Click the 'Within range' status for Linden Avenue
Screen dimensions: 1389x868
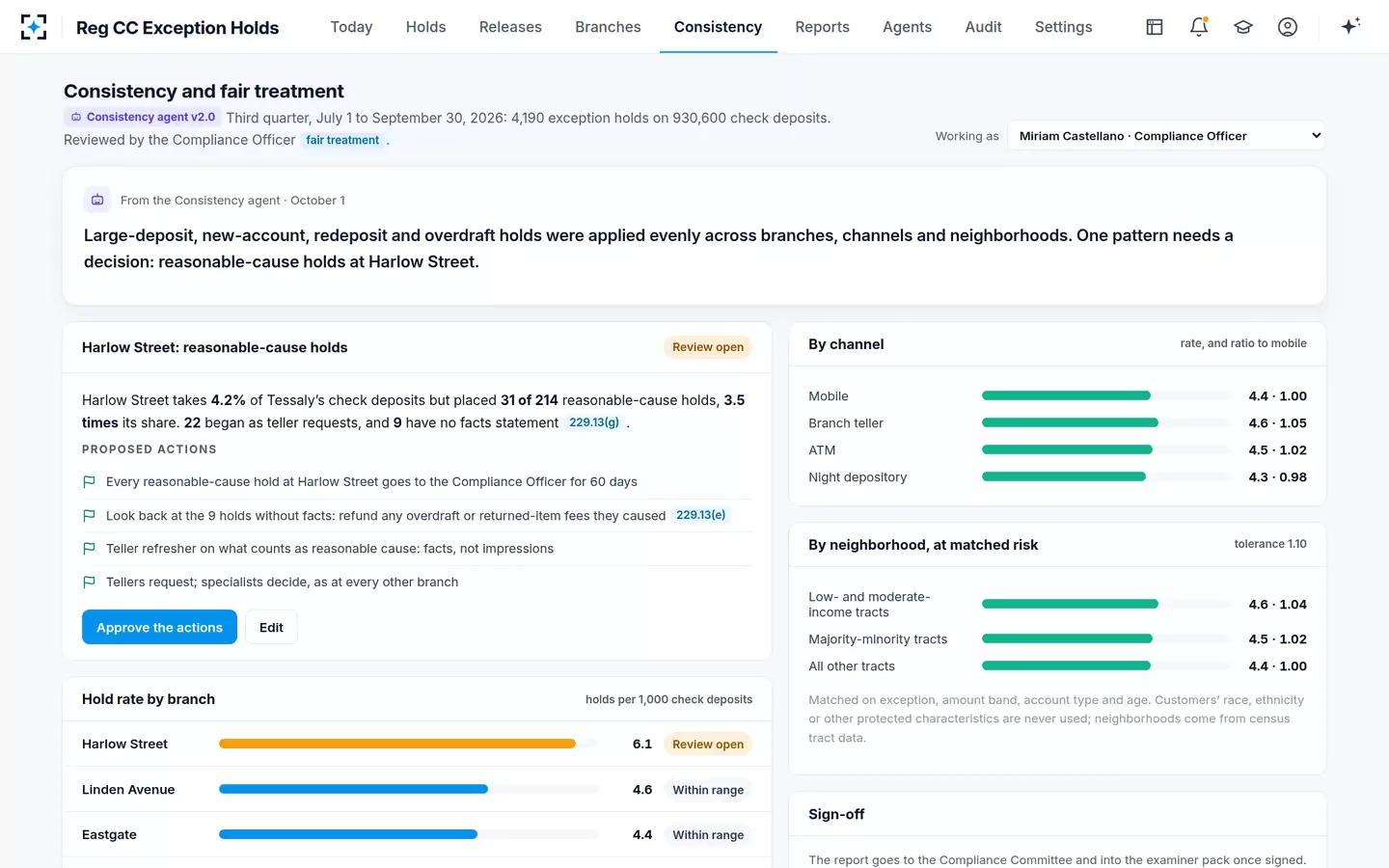[708, 790]
